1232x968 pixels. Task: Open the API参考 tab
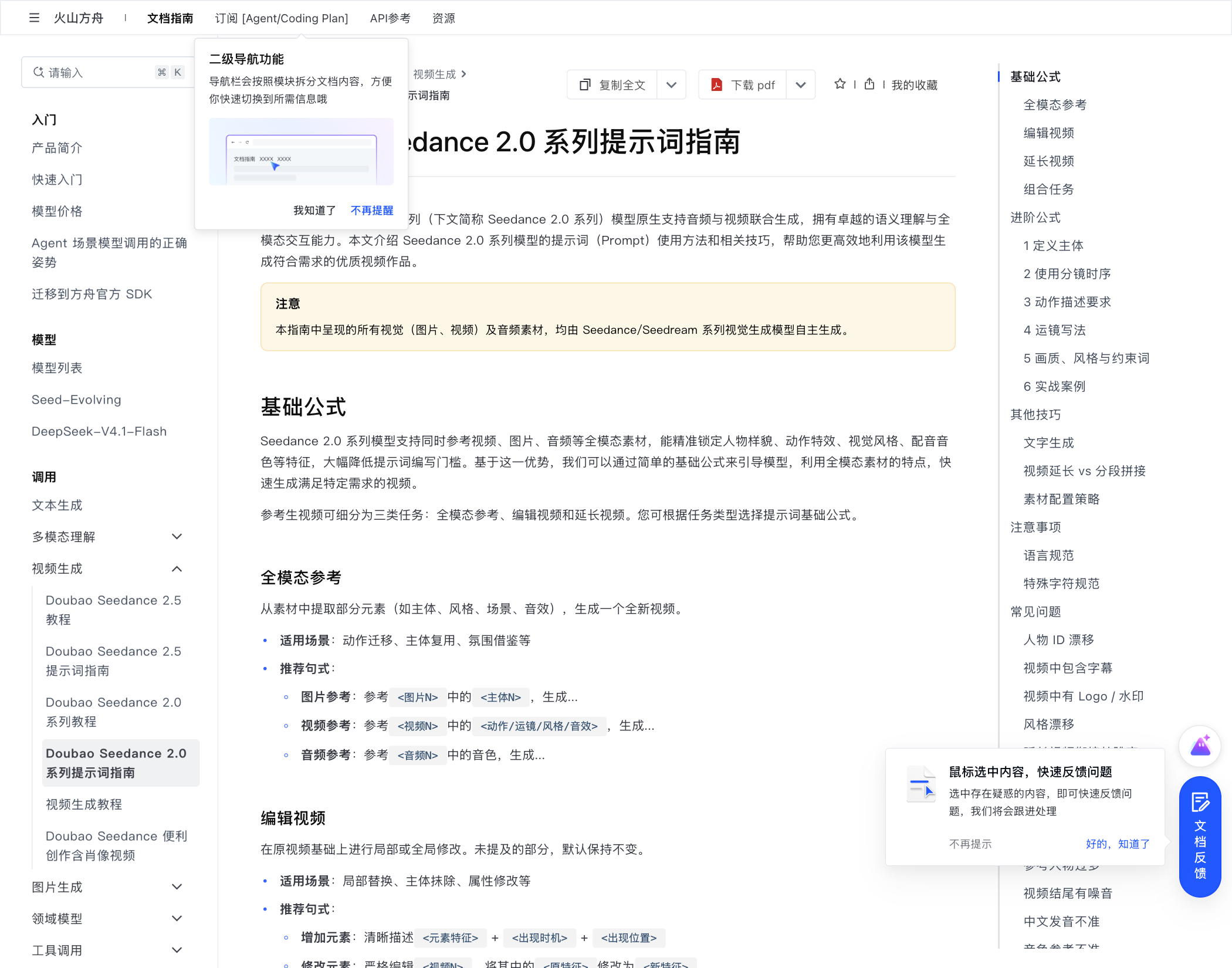[390, 18]
